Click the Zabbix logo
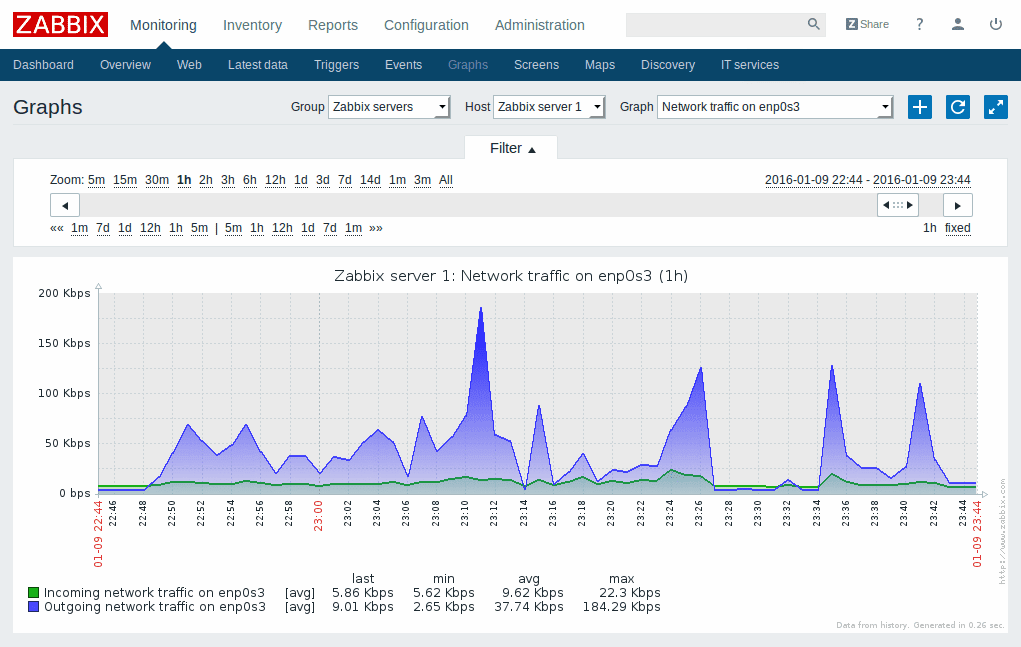The image size is (1021, 647). click(60, 24)
